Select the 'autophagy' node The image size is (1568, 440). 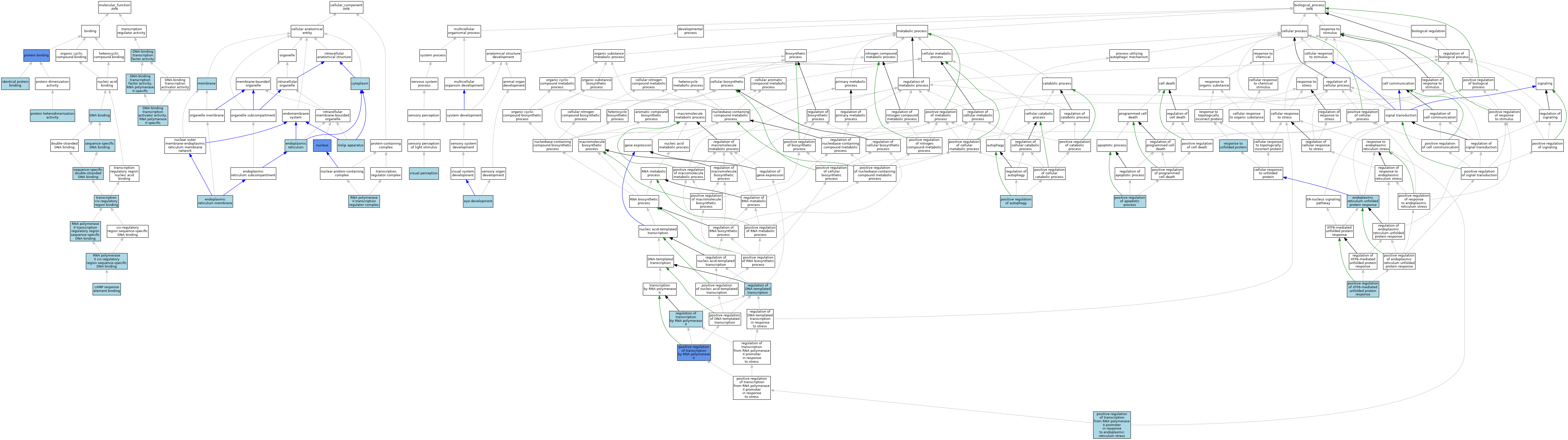pos(995,145)
